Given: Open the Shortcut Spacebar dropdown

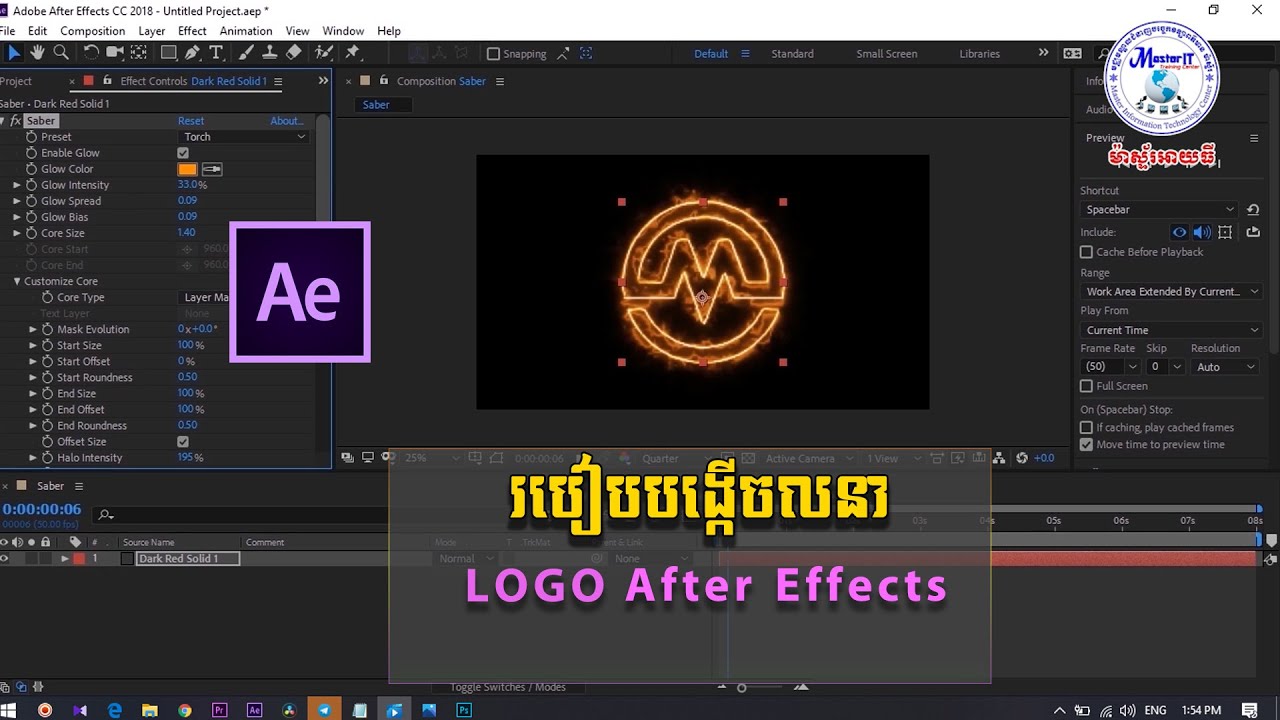Looking at the screenshot, I should 1160,210.
